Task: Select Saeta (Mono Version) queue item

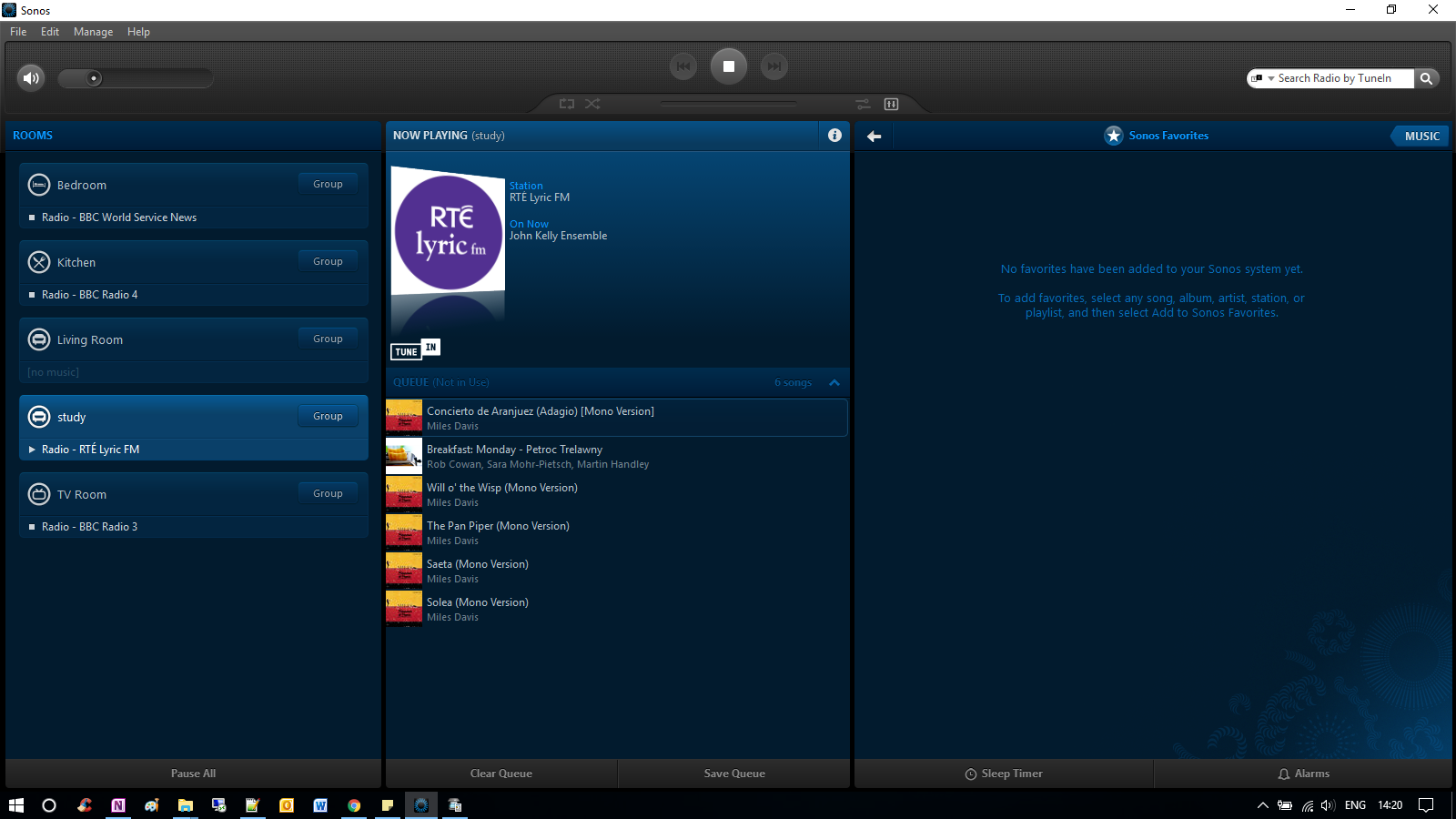Action: pos(617,571)
